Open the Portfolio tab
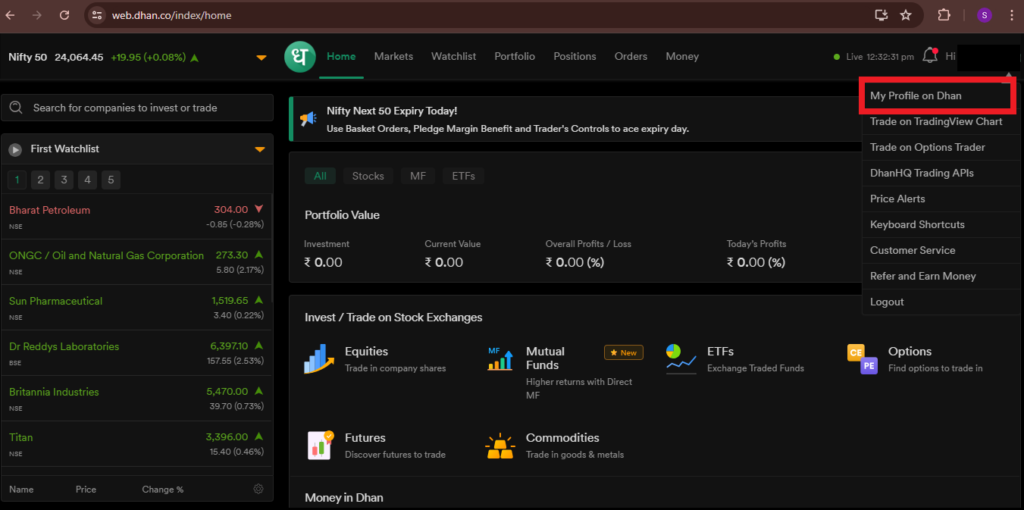Image resolution: width=1024 pixels, height=510 pixels. [515, 56]
